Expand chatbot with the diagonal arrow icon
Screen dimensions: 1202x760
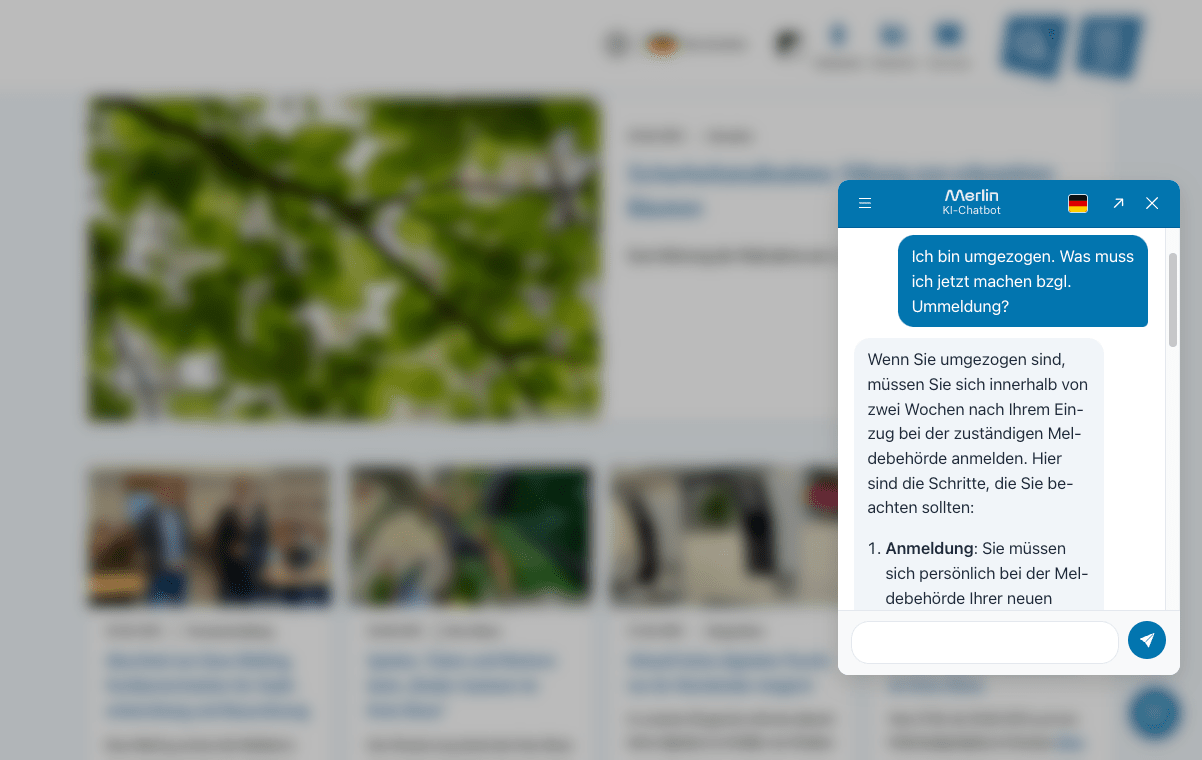tap(1118, 203)
